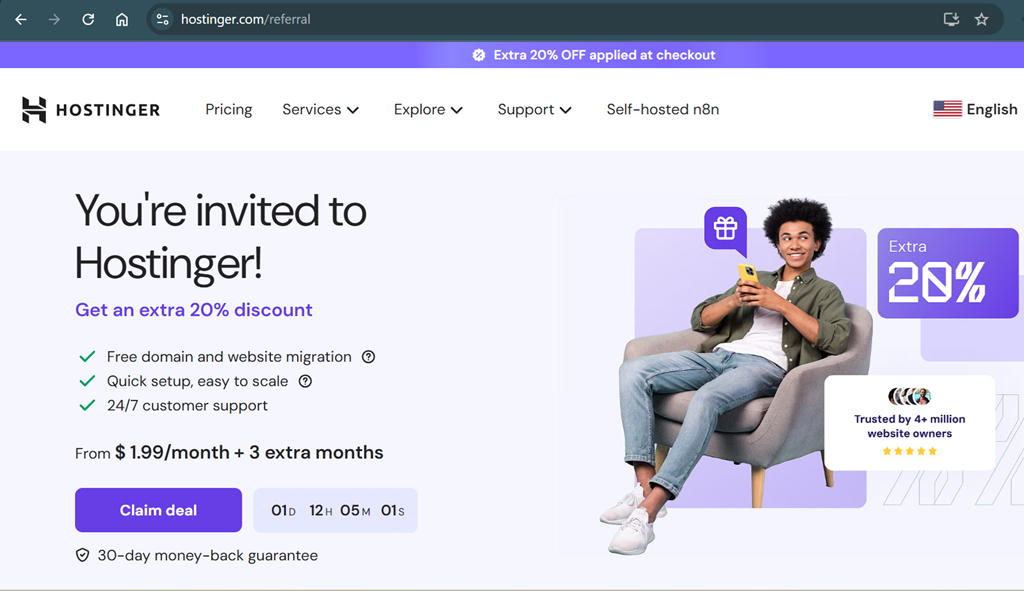Reload the page with the refresh icon
The width and height of the screenshot is (1024, 591).
88,19
